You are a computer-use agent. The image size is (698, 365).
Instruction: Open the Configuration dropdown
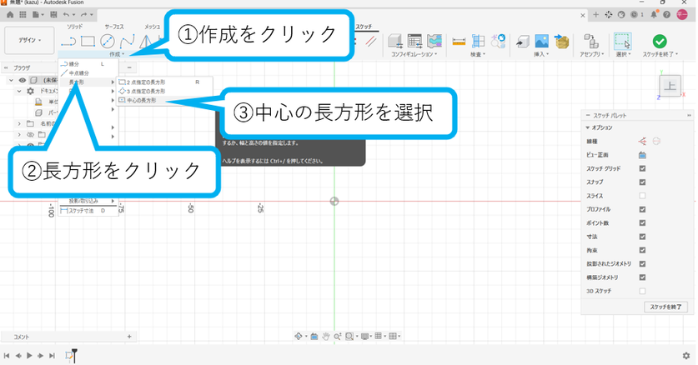coord(414,54)
